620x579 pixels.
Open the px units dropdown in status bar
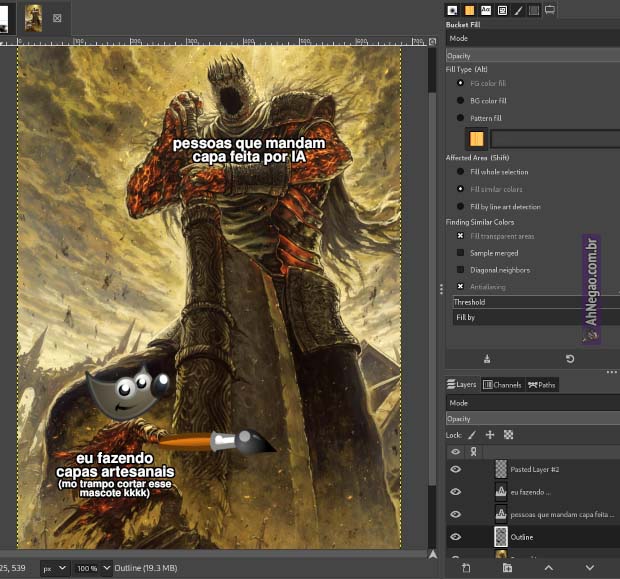[x=54, y=568]
